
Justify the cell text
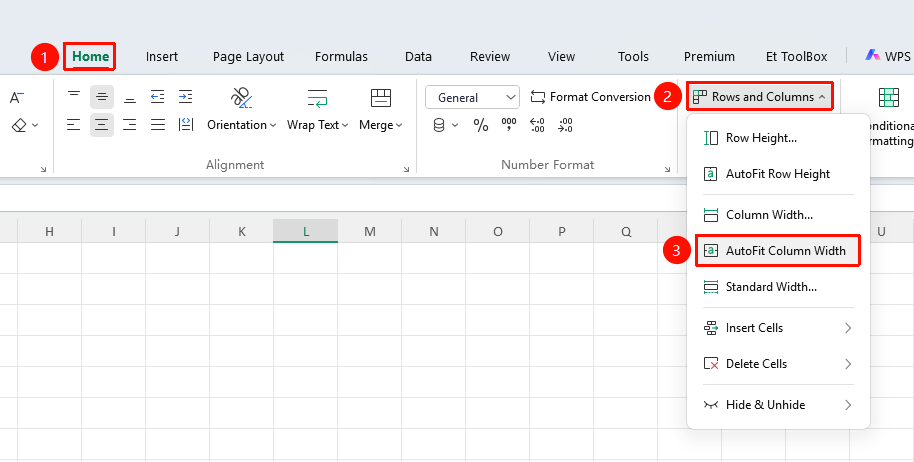click(157, 125)
